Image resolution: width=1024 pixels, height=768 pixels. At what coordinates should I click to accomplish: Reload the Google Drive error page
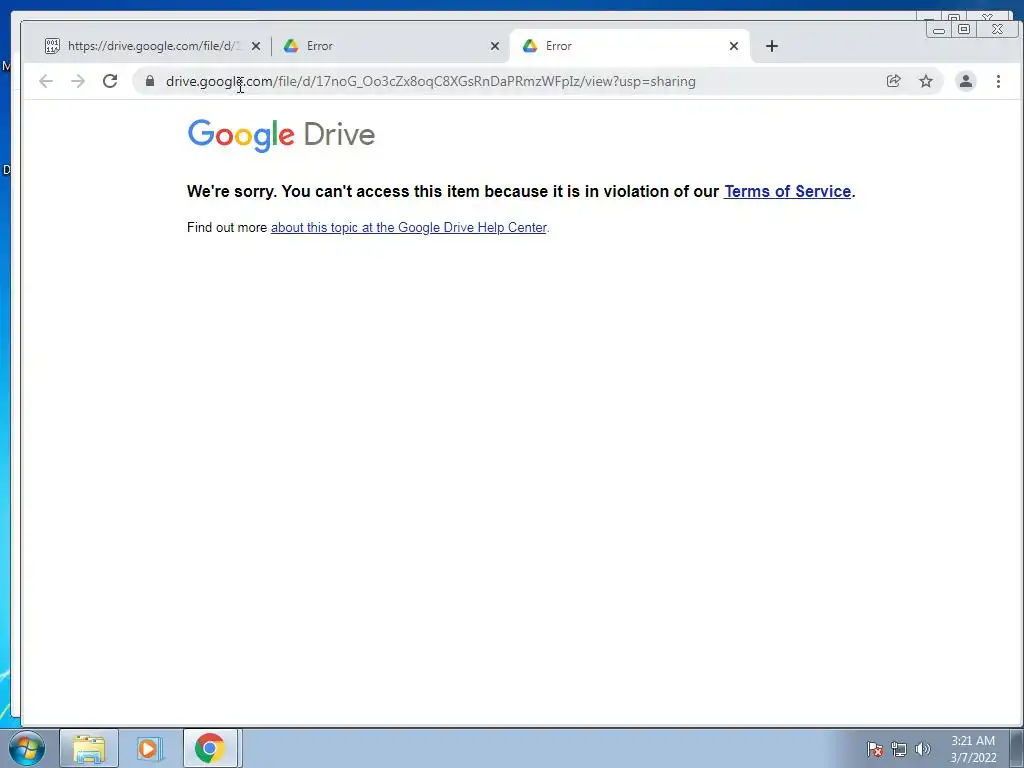(110, 81)
